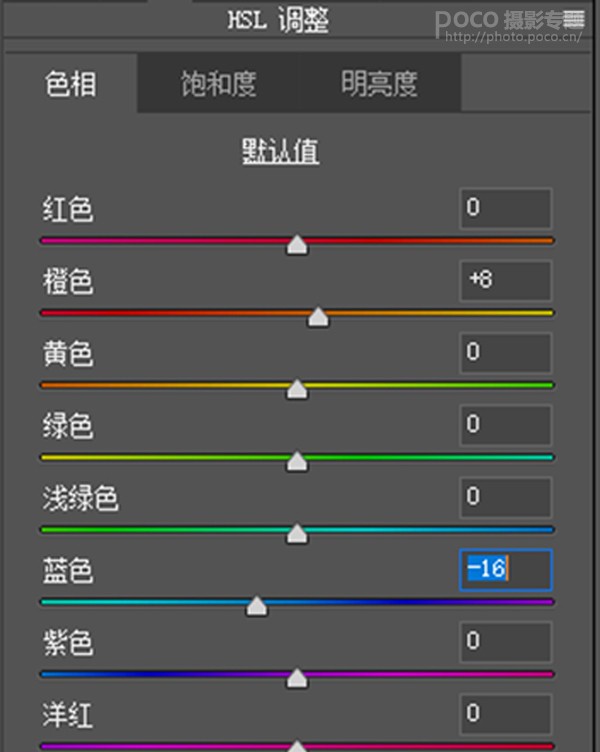
Task: Focus the 橙色 value field showing +8
Action: coord(506,281)
